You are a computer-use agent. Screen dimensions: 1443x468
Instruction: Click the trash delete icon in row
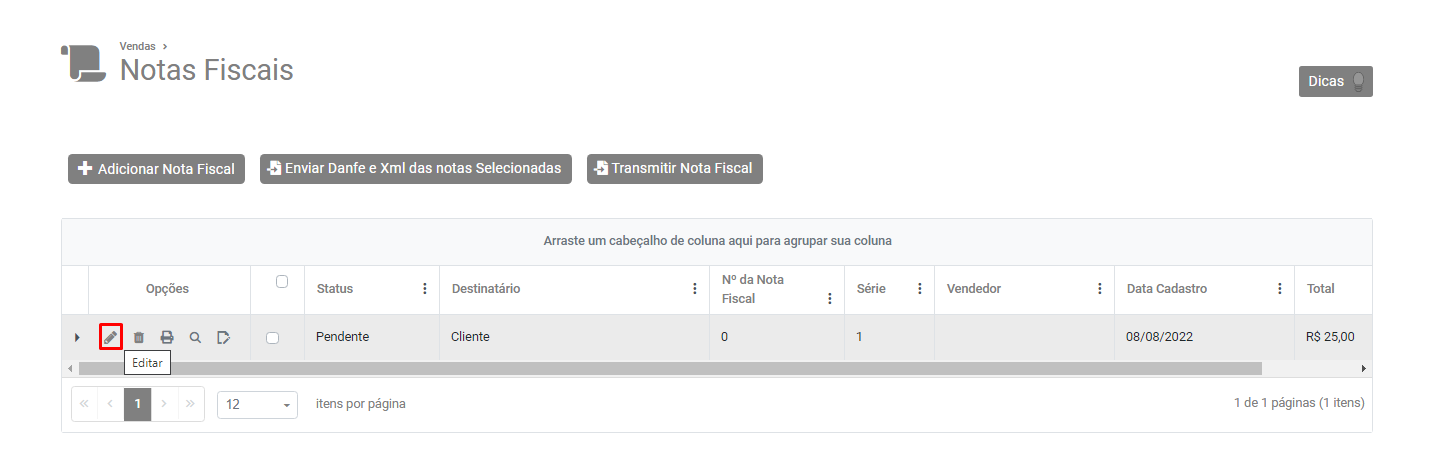(139, 338)
